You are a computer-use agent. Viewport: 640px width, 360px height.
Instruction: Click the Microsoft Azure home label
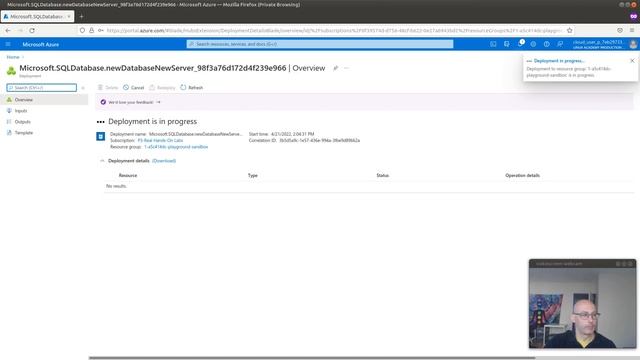tap(40, 44)
